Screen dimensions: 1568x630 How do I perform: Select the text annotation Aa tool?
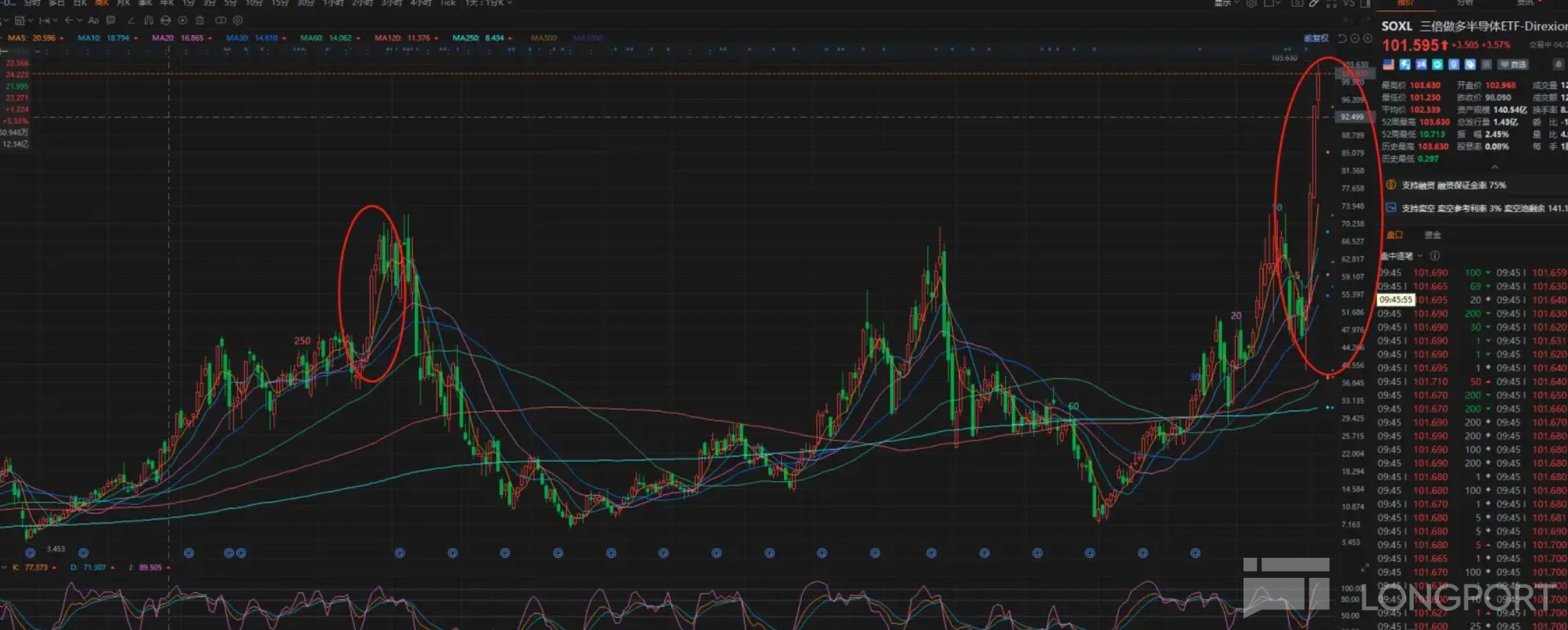pos(94,21)
